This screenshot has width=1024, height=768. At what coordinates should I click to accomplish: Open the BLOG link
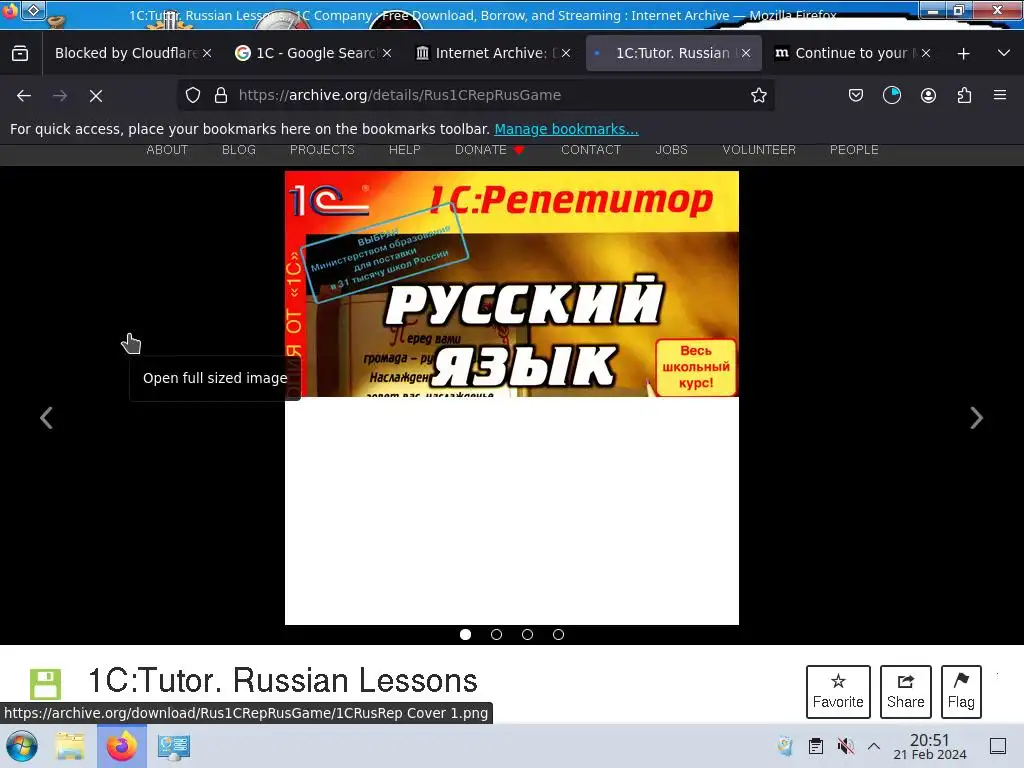click(239, 150)
